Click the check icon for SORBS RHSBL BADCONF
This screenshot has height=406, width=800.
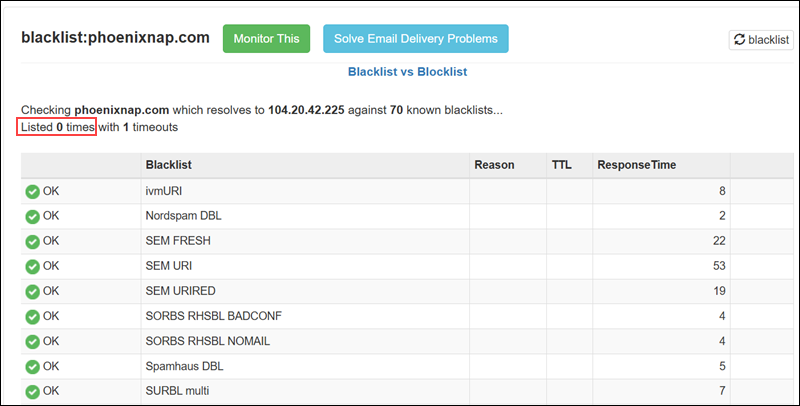pos(33,317)
